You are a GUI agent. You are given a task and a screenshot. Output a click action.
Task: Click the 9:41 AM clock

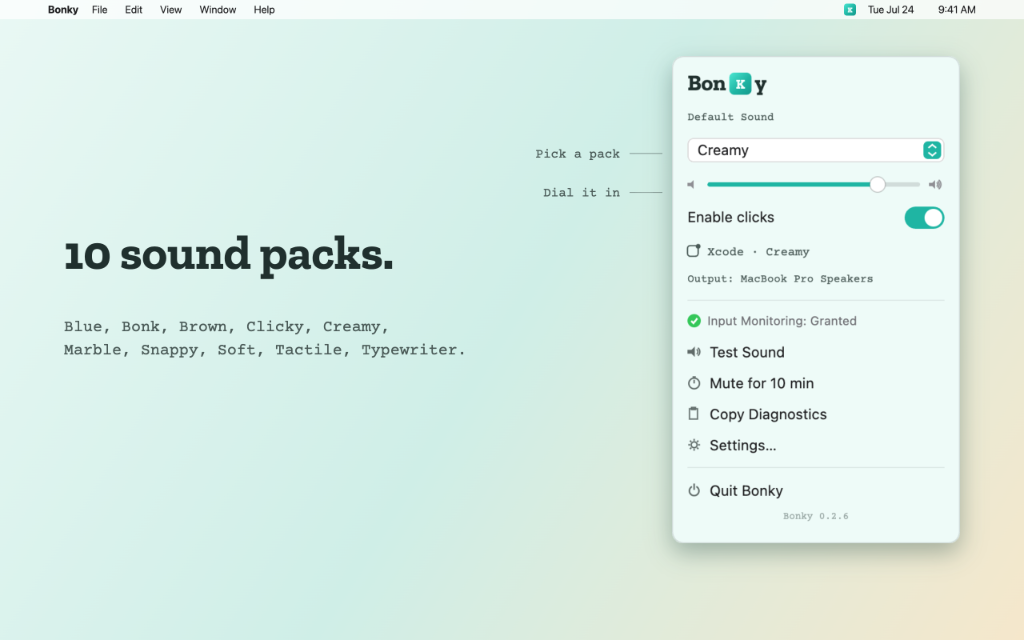click(x=957, y=10)
